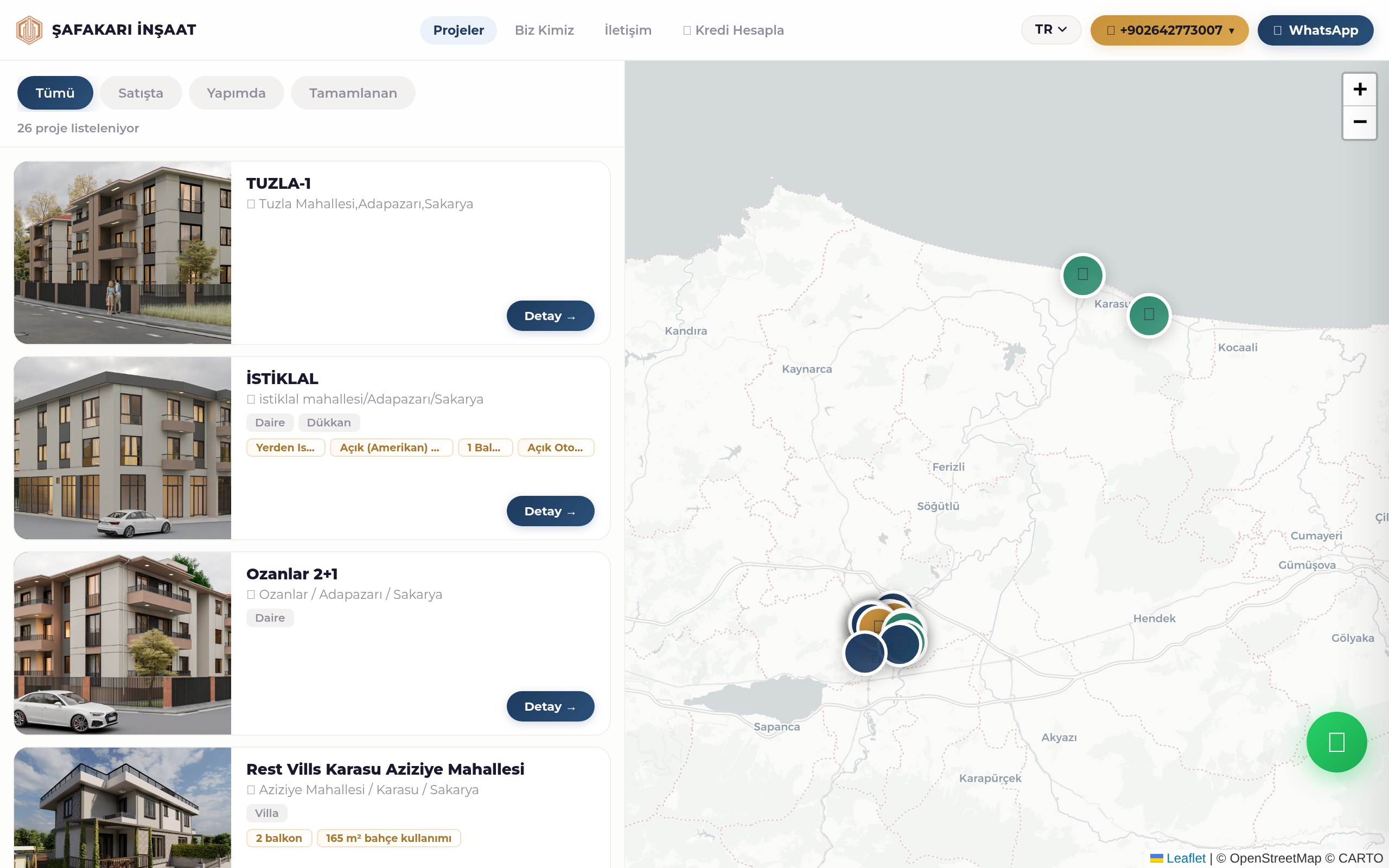Open the İSTİKLAL building thumbnail
This screenshot has width=1389, height=868.
click(123, 448)
